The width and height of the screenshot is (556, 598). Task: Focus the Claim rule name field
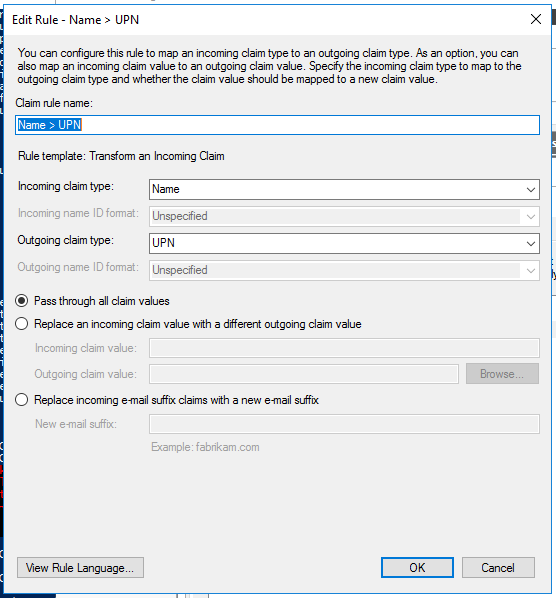click(x=277, y=125)
